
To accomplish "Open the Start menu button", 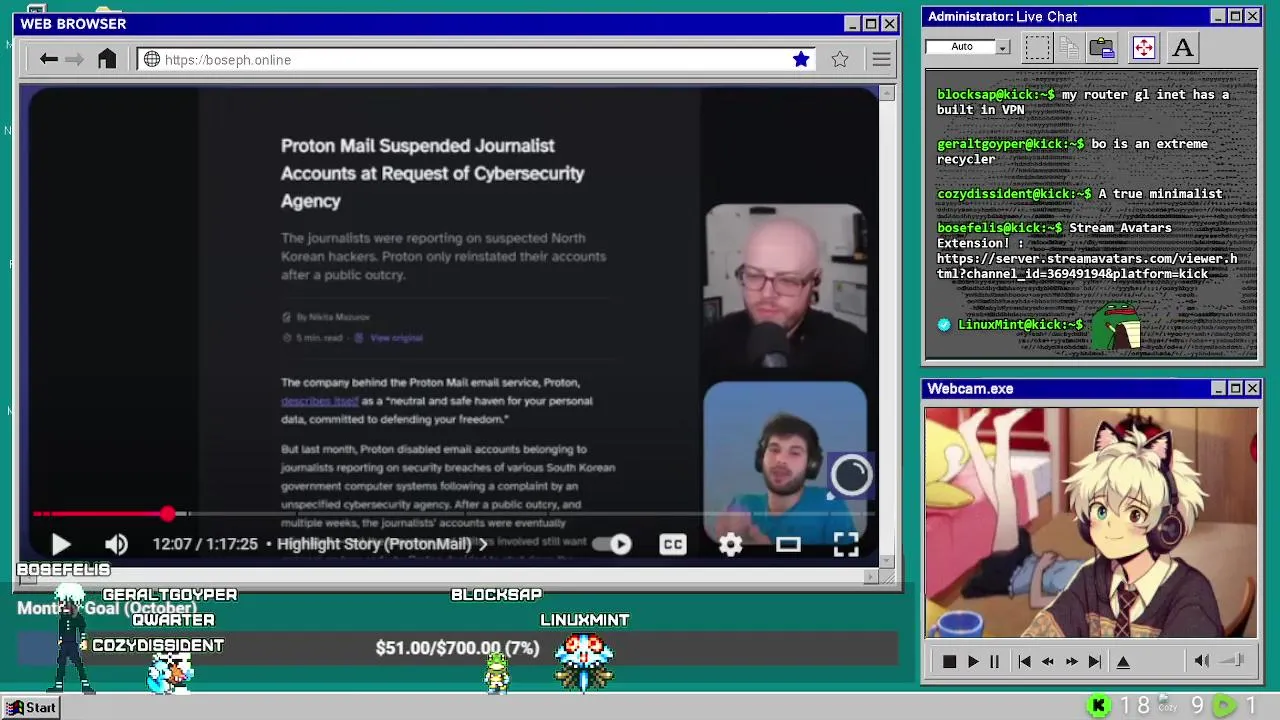I will coord(31,707).
